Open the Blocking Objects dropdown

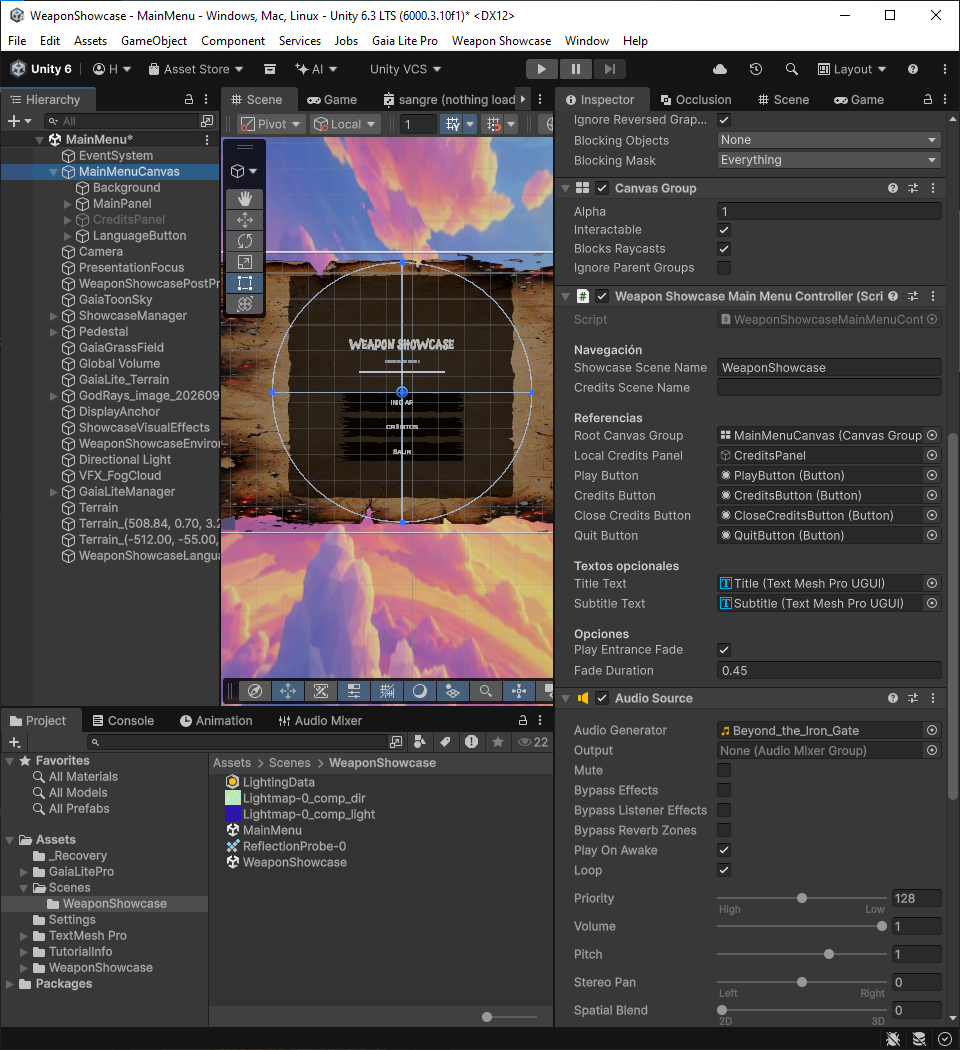[x=829, y=140]
